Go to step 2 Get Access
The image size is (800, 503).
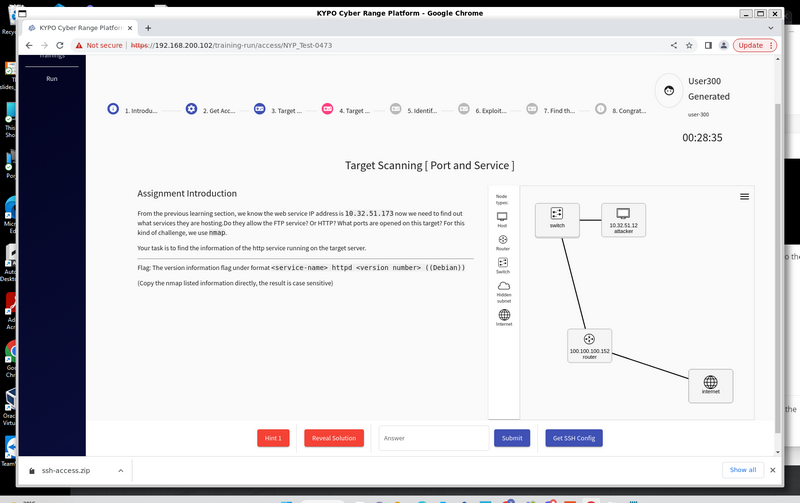(x=213, y=110)
